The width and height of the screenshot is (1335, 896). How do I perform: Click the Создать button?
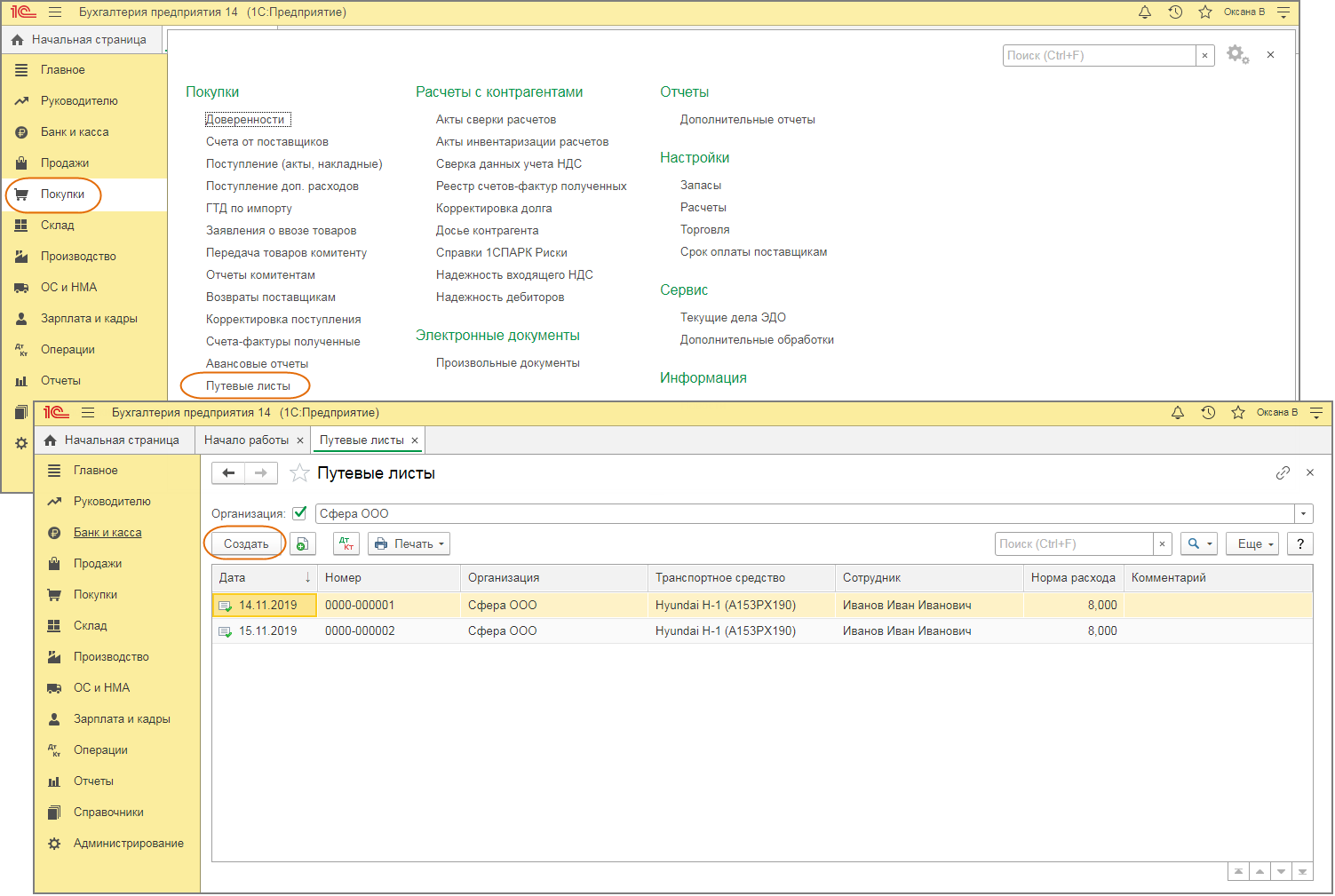point(246,544)
